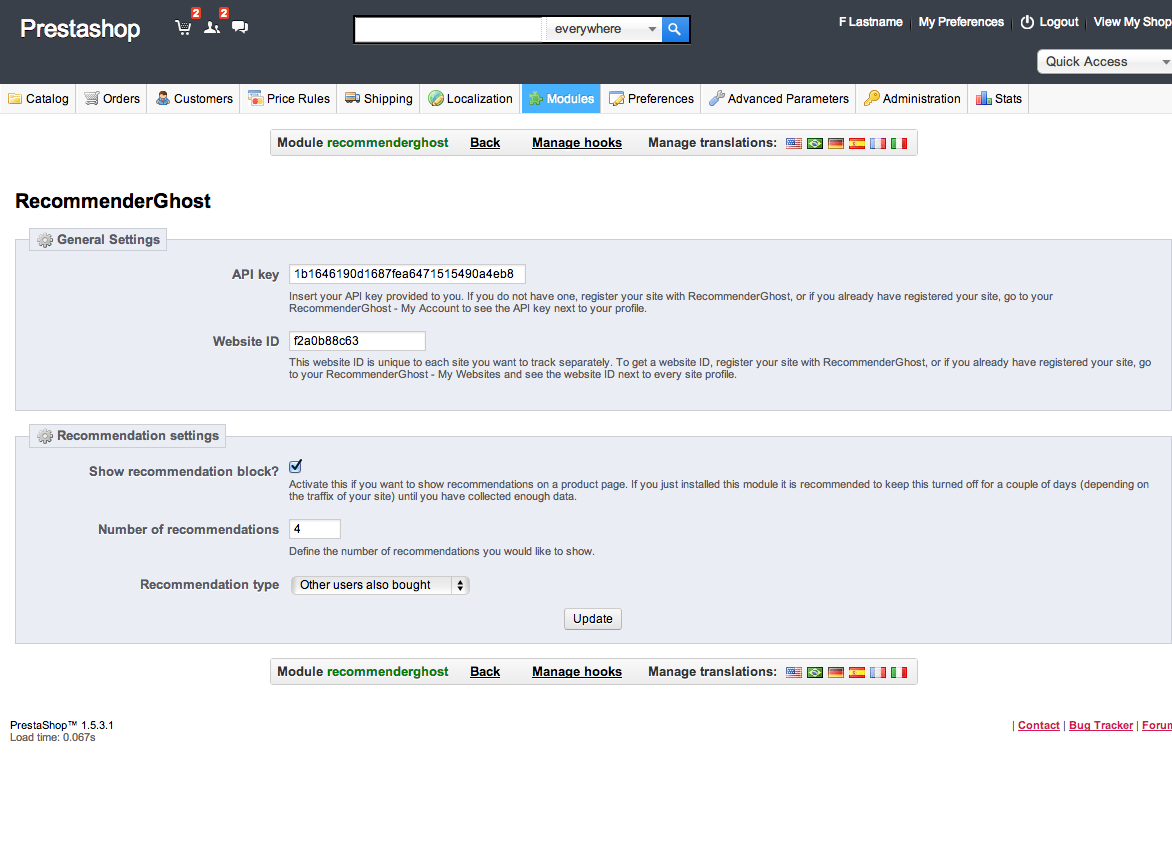Open the Contact footer link
The width and height of the screenshot is (1172, 844).
(1039, 726)
